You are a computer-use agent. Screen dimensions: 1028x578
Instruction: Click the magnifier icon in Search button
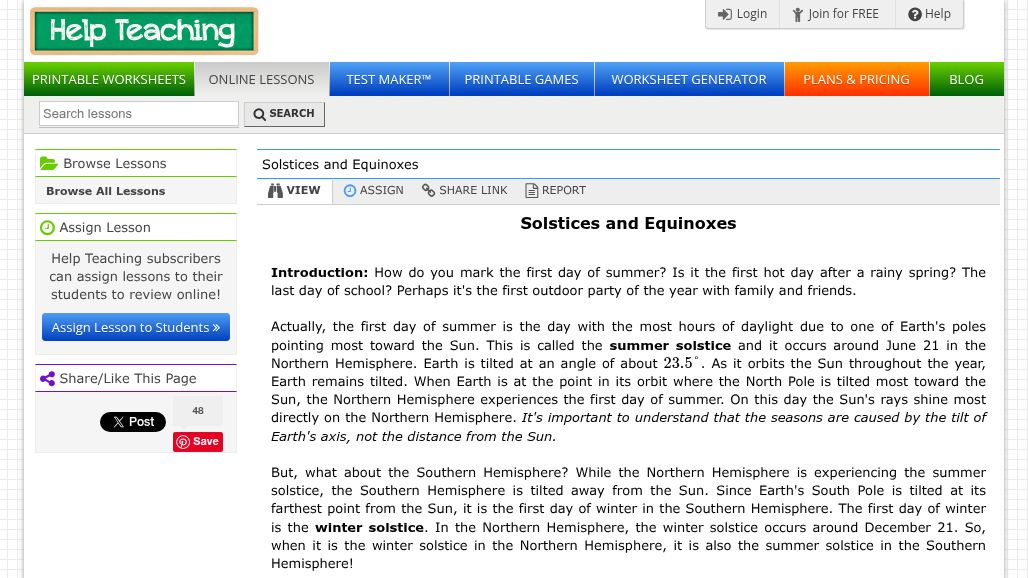click(x=260, y=114)
